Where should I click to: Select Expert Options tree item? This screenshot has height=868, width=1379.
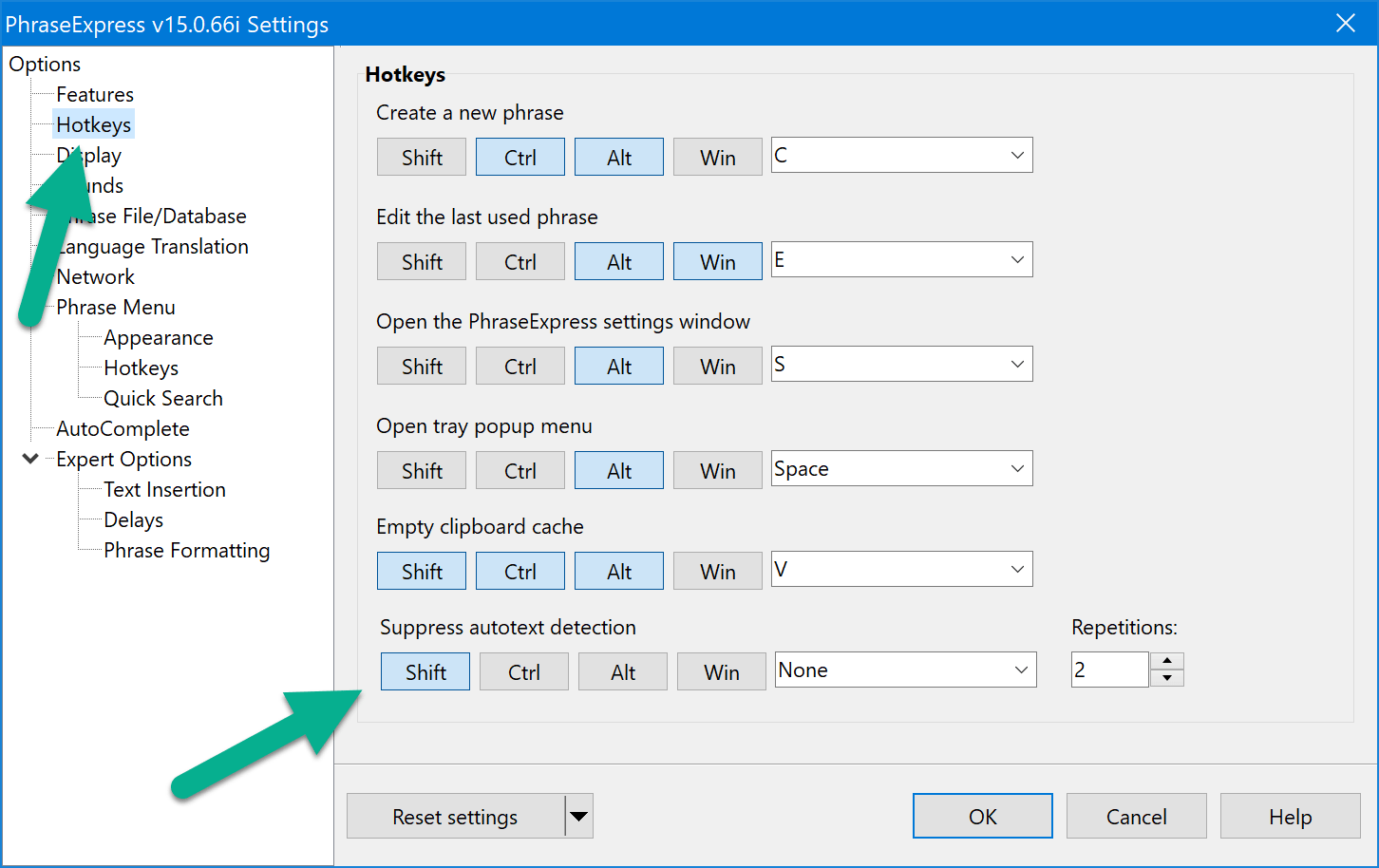124,460
